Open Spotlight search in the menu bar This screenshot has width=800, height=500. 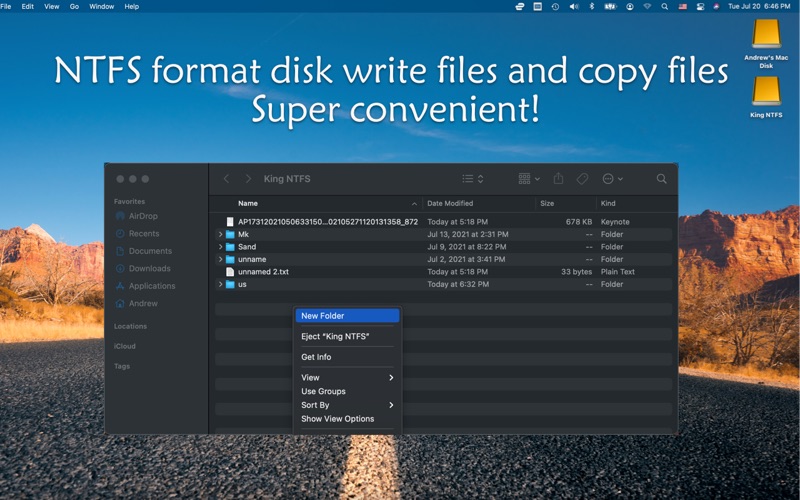(664, 7)
